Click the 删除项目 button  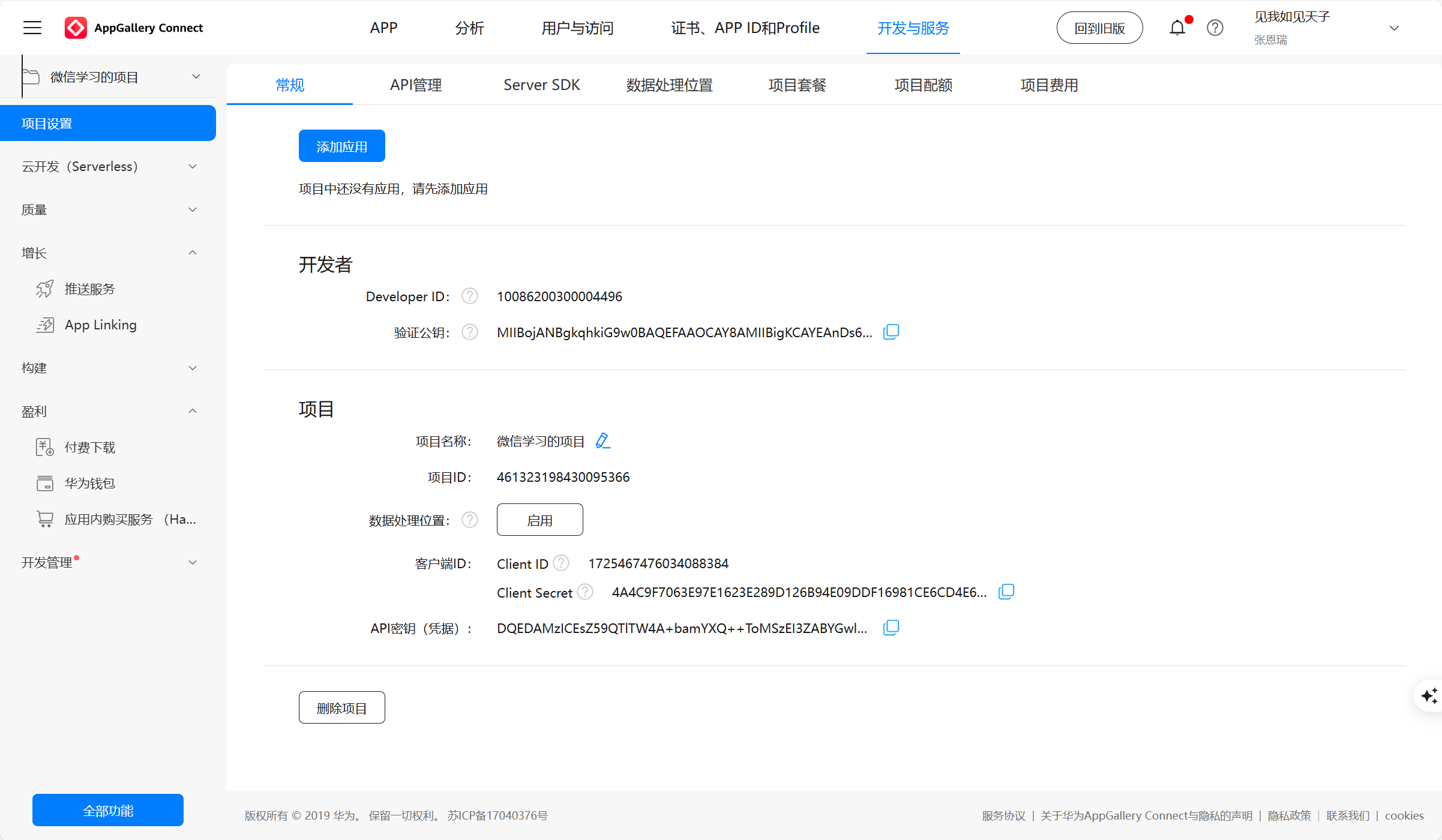click(x=341, y=708)
